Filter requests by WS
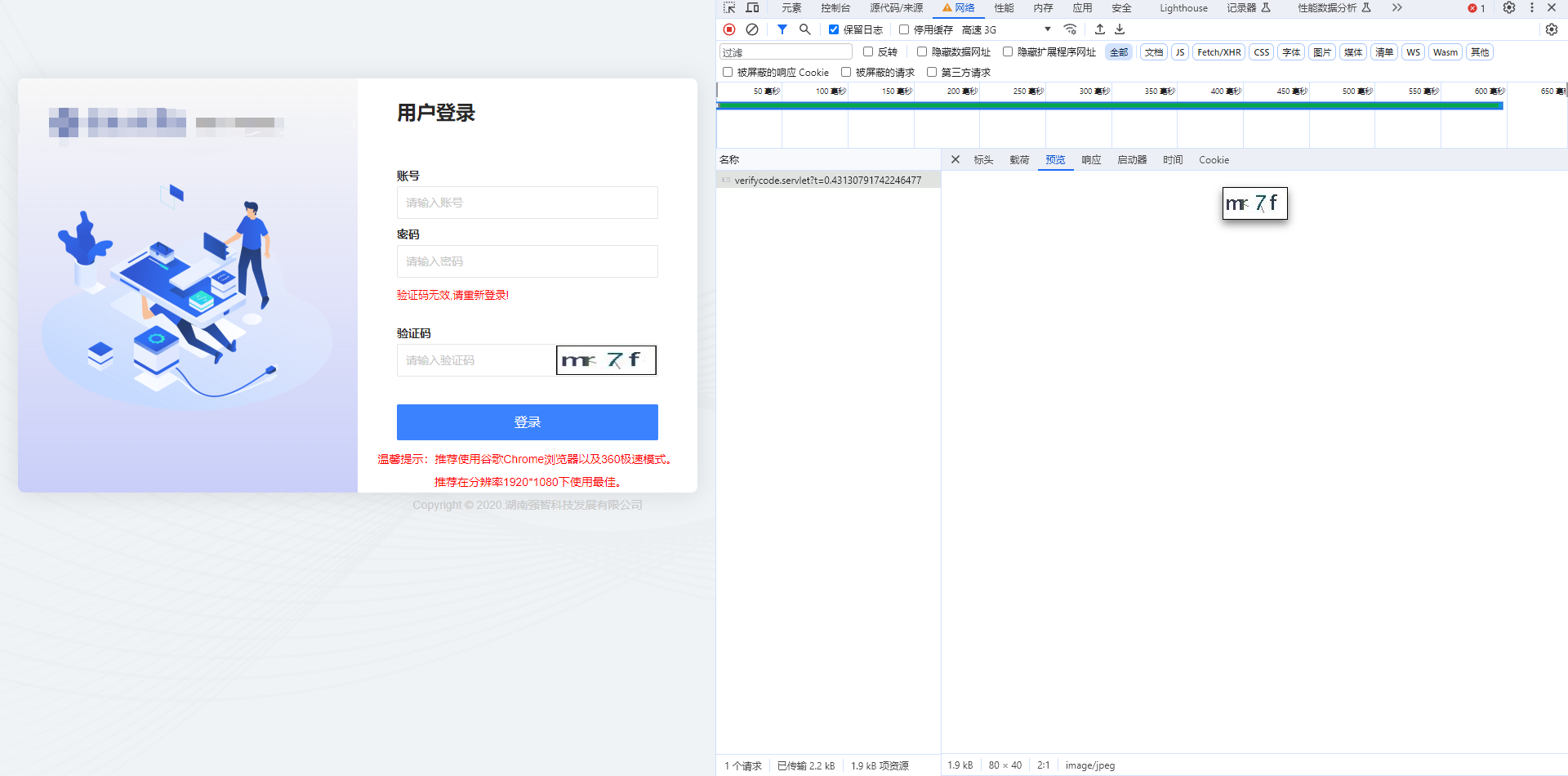Image resolution: width=1568 pixels, height=776 pixels. coord(1414,52)
